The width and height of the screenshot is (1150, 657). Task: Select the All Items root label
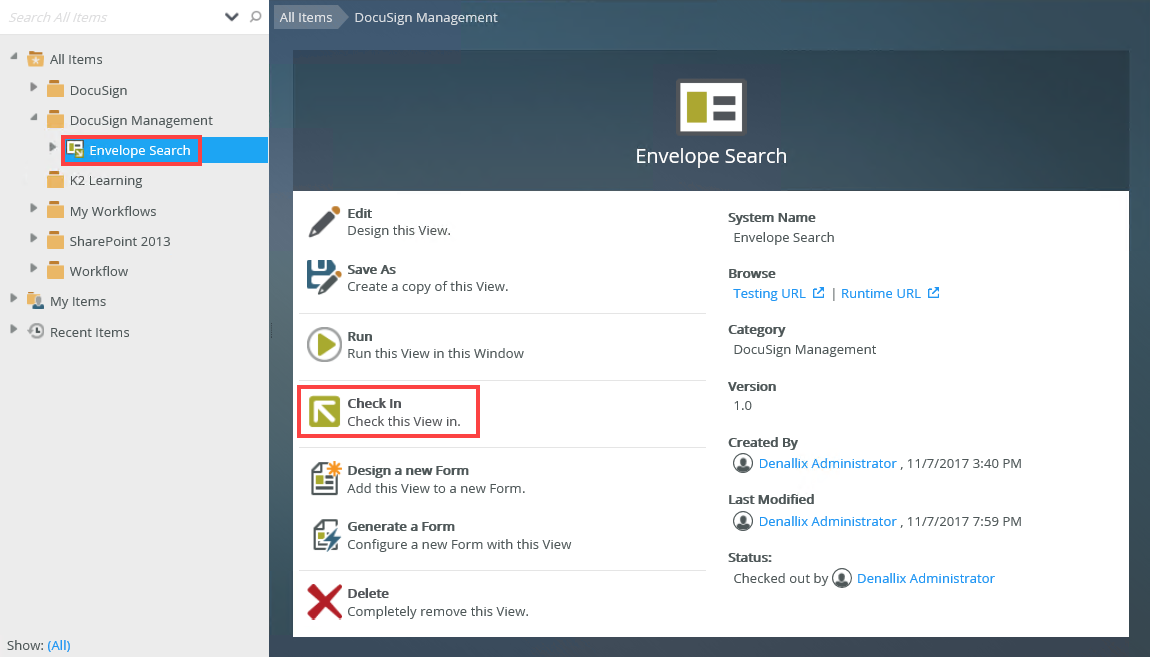[76, 59]
